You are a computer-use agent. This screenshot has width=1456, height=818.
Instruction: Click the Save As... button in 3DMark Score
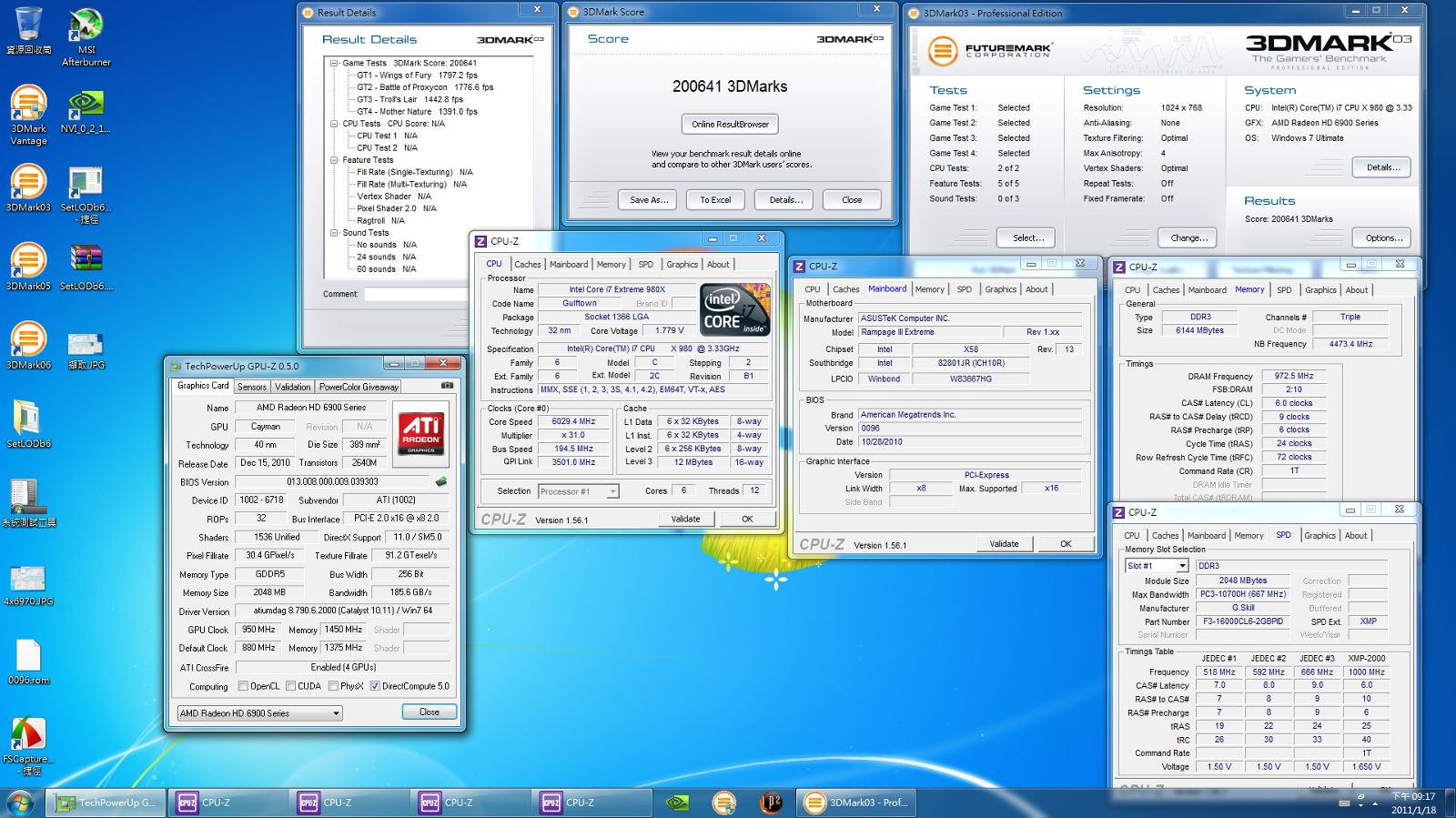click(x=649, y=200)
